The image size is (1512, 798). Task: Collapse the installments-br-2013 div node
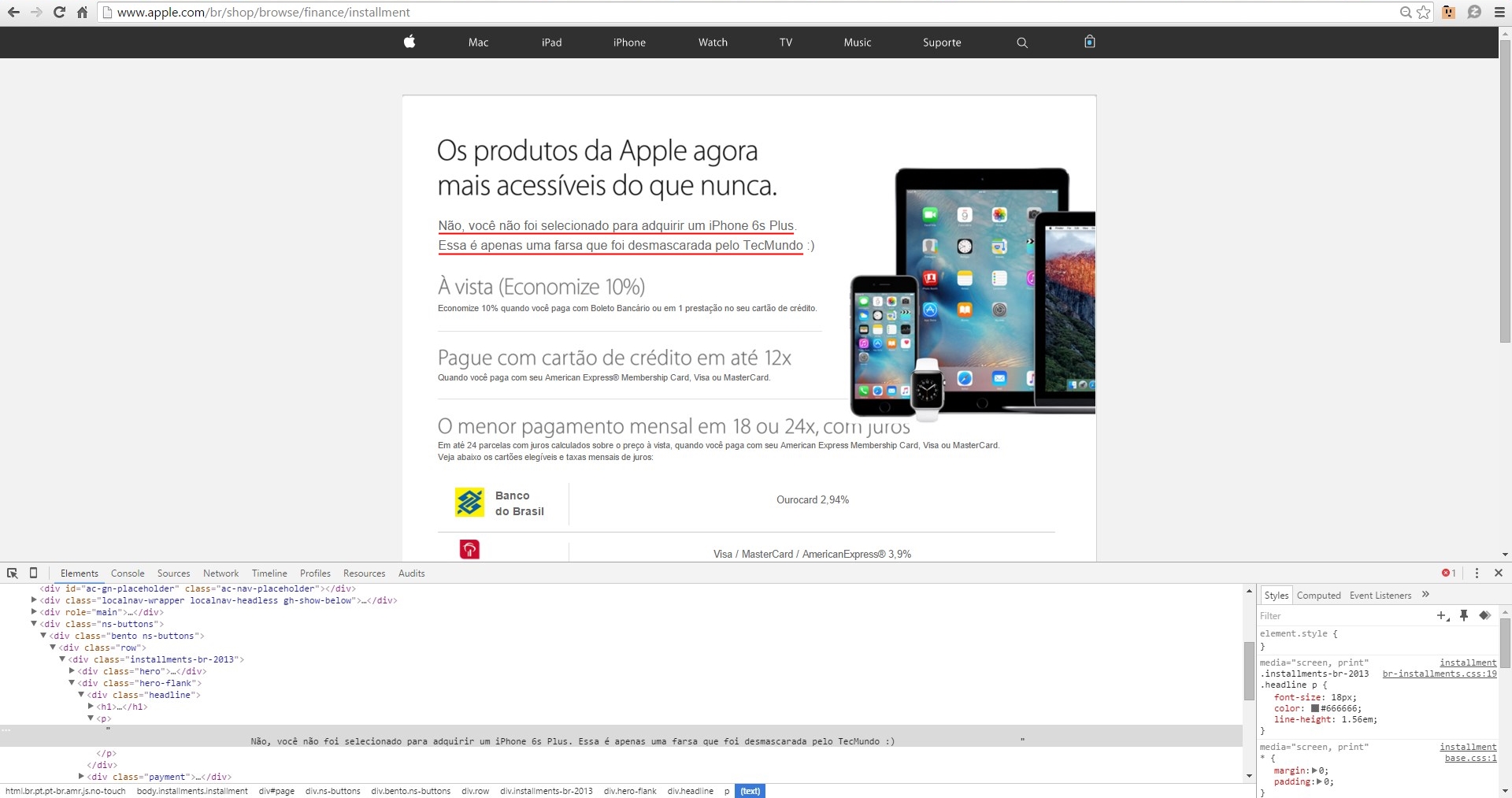click(62, 659)
